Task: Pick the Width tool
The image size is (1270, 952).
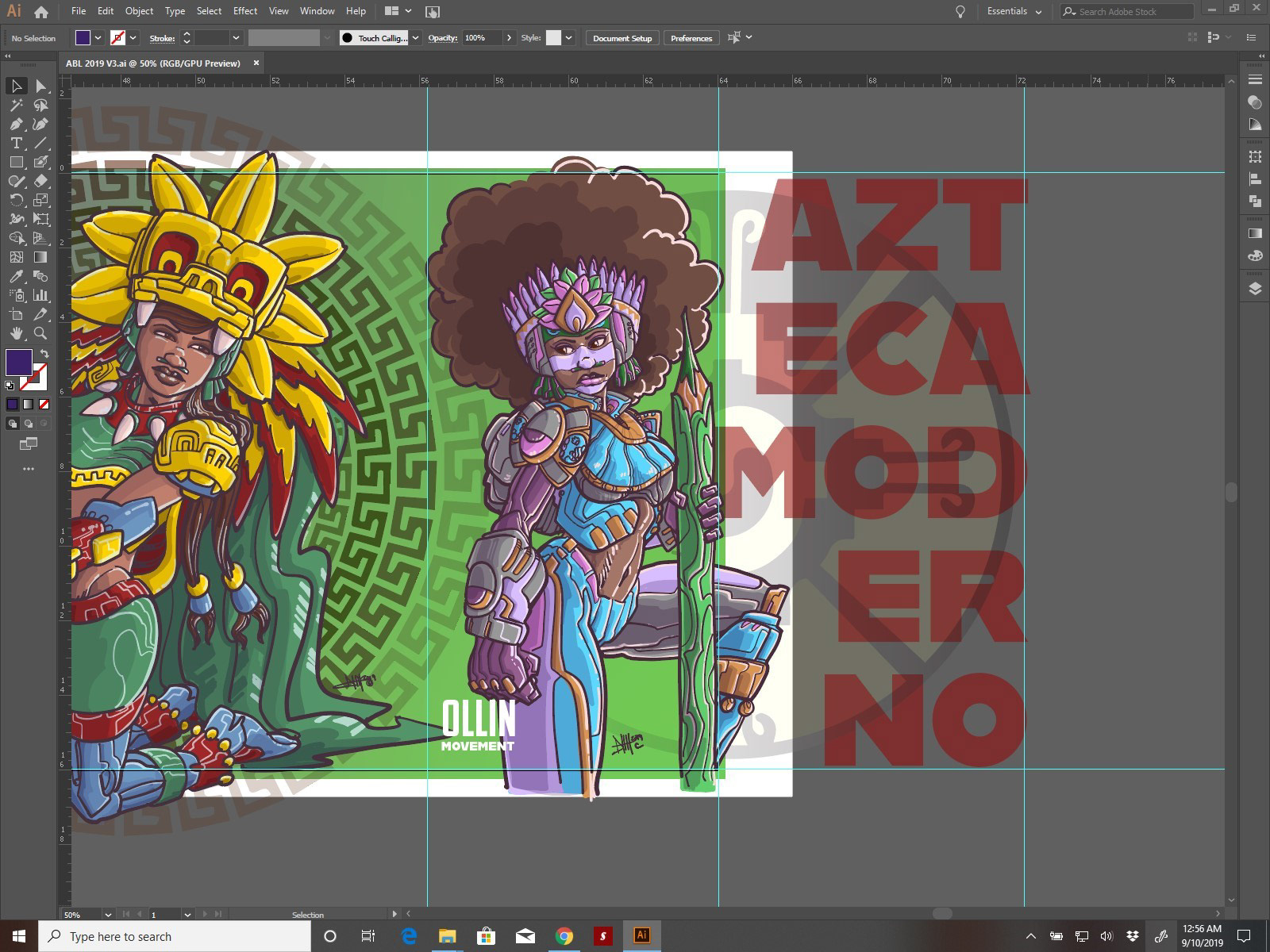Action: (x=16, y=219)
